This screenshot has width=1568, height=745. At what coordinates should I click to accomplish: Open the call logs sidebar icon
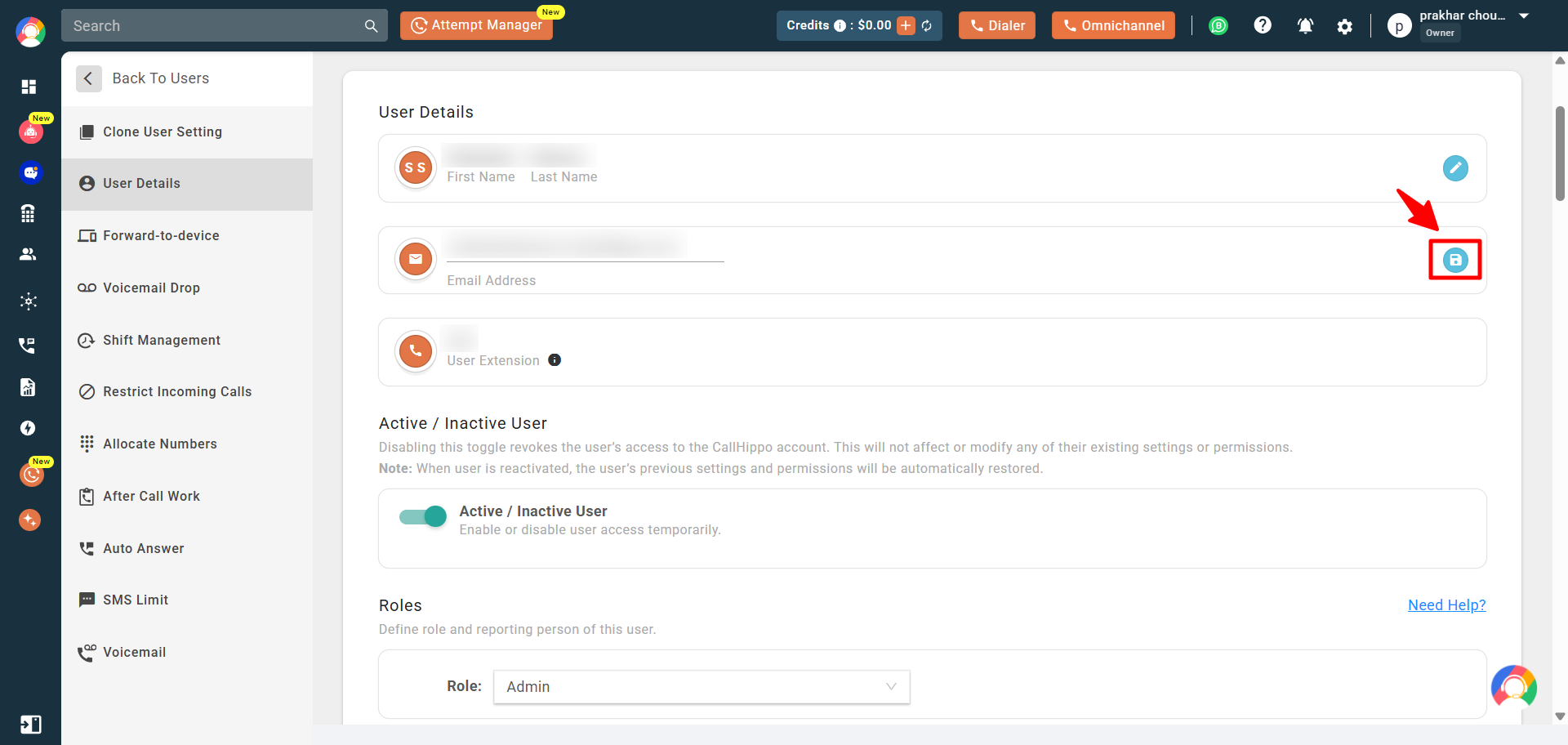click(28, 345)
